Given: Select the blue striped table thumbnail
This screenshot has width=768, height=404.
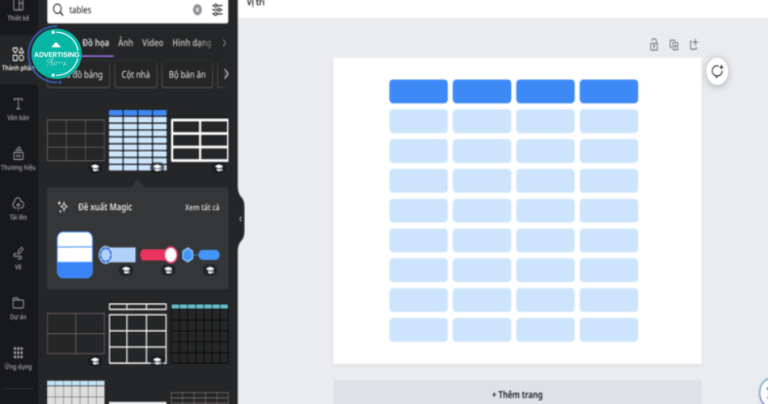Looking at the screenshot, I should coord(138,141).
